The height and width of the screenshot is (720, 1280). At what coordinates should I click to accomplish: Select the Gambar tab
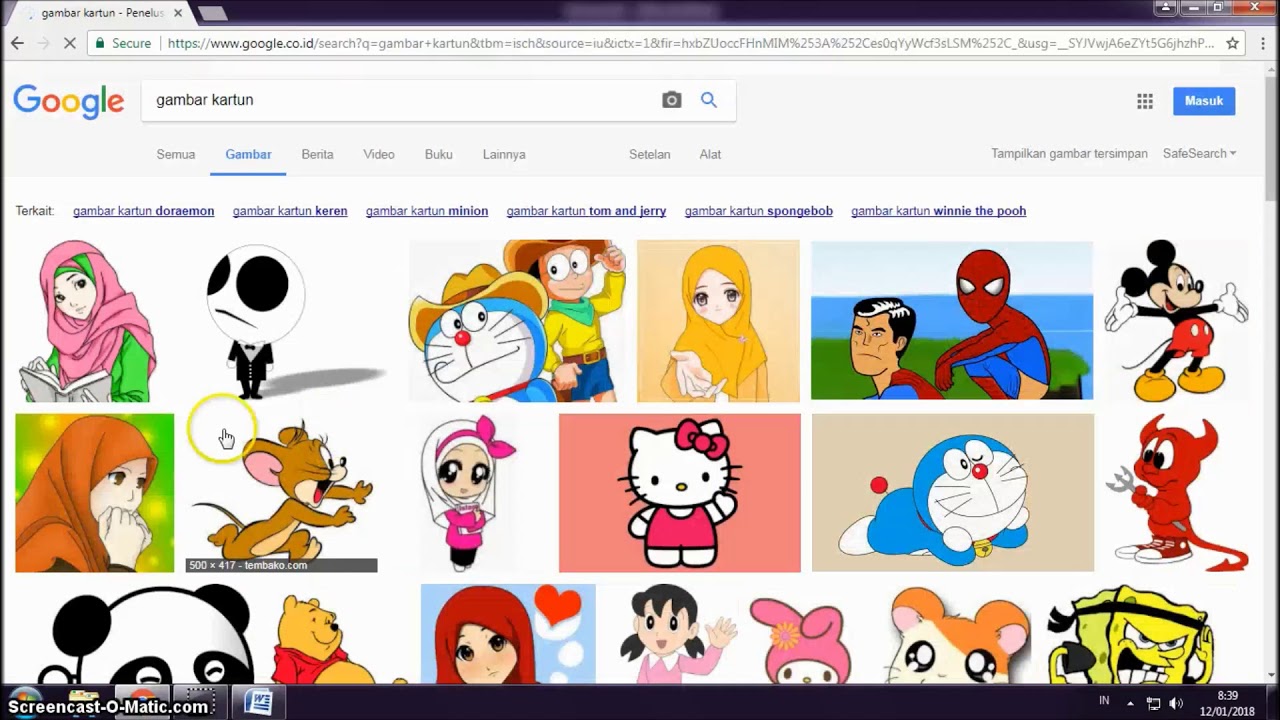[248, 154]
